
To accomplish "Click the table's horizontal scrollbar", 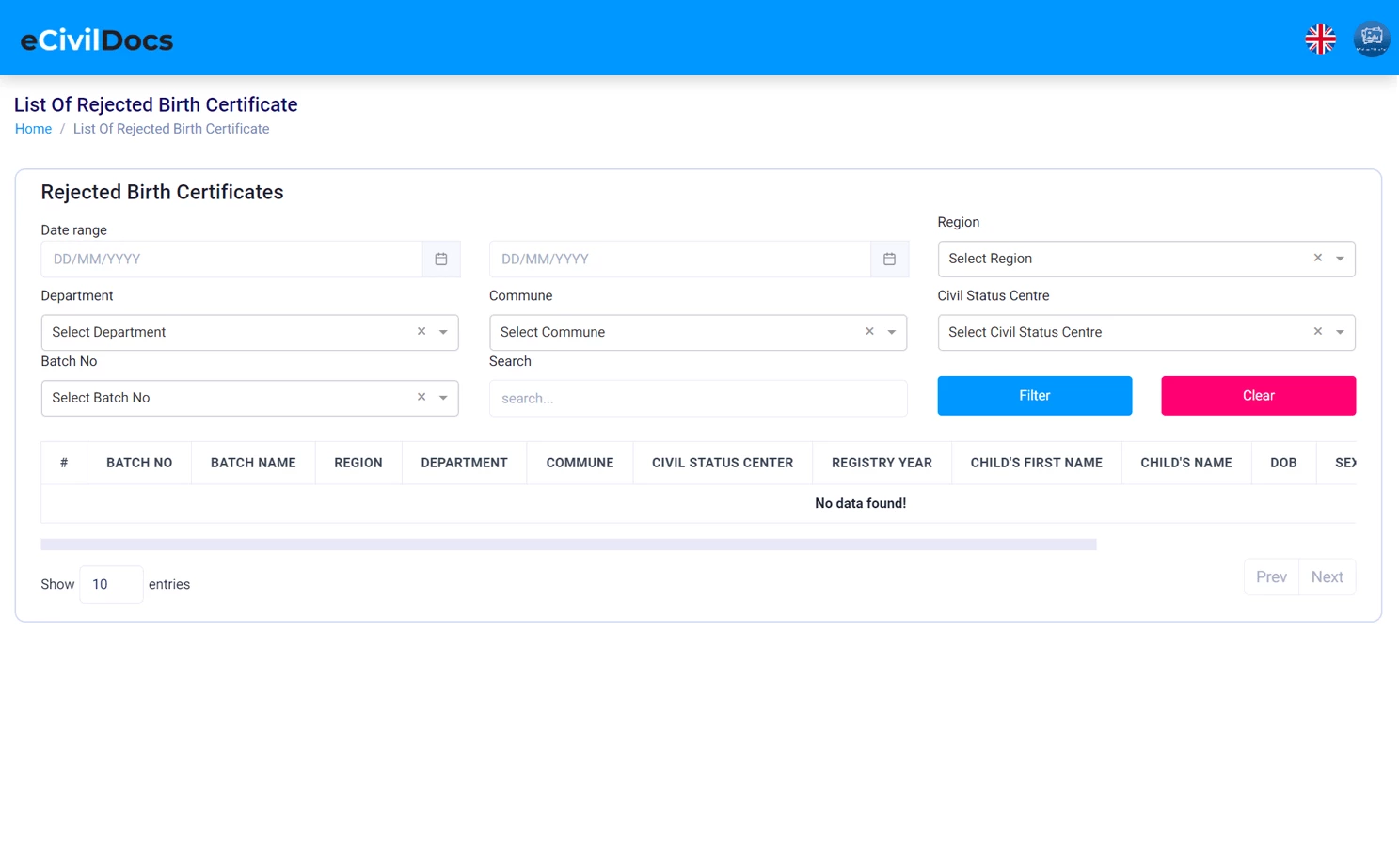I will point(568,544).
